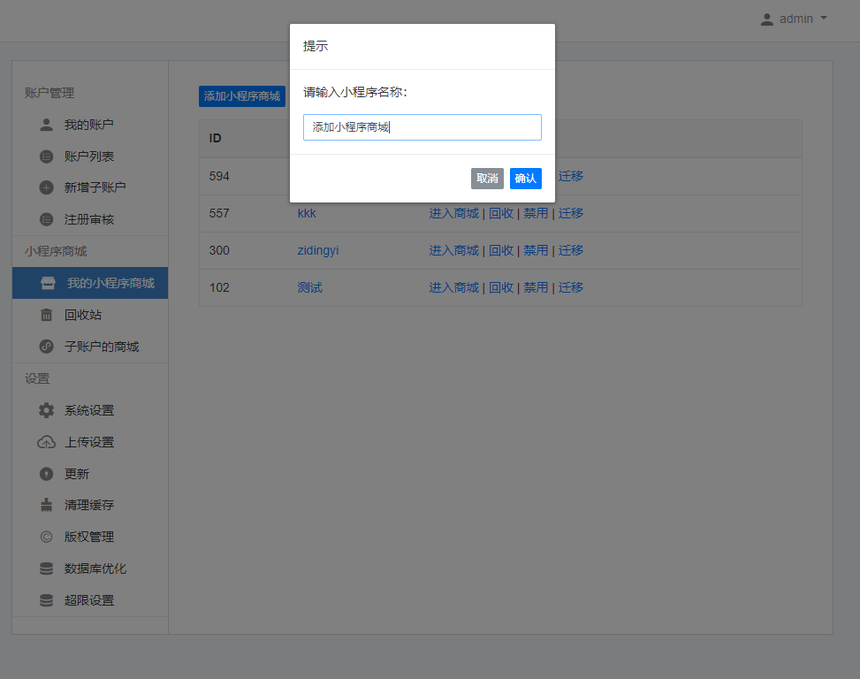Click the broom icon beside 清理缓存
Viewport: 860px width, 679px height.
click(46, 505)
